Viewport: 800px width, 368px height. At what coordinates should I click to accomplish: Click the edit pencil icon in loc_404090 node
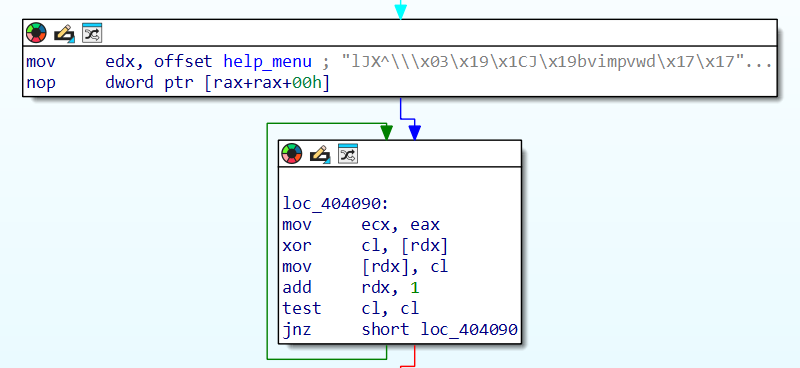coord(319,154)
